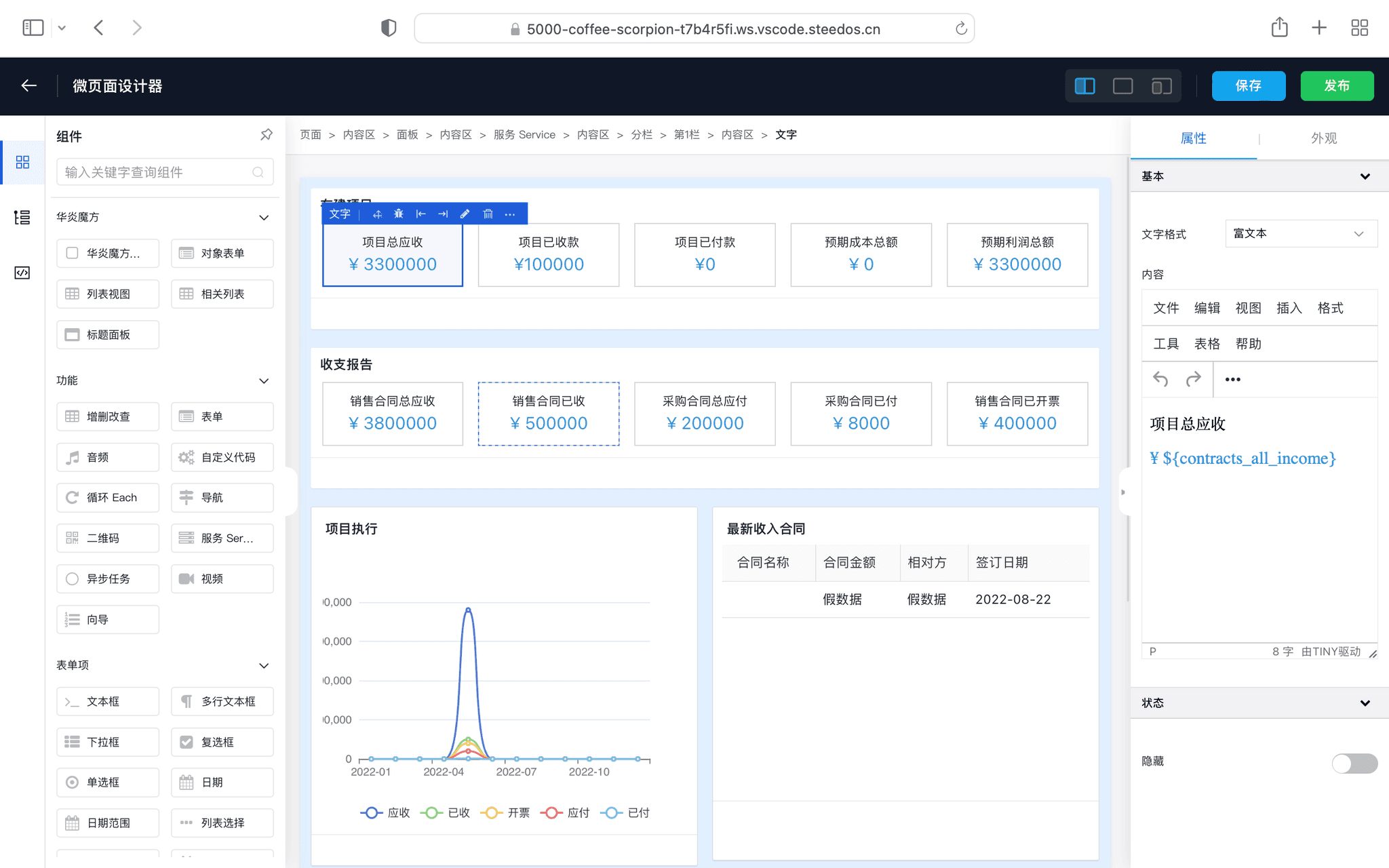Edit the component with the pencil icon

(465, 214)
